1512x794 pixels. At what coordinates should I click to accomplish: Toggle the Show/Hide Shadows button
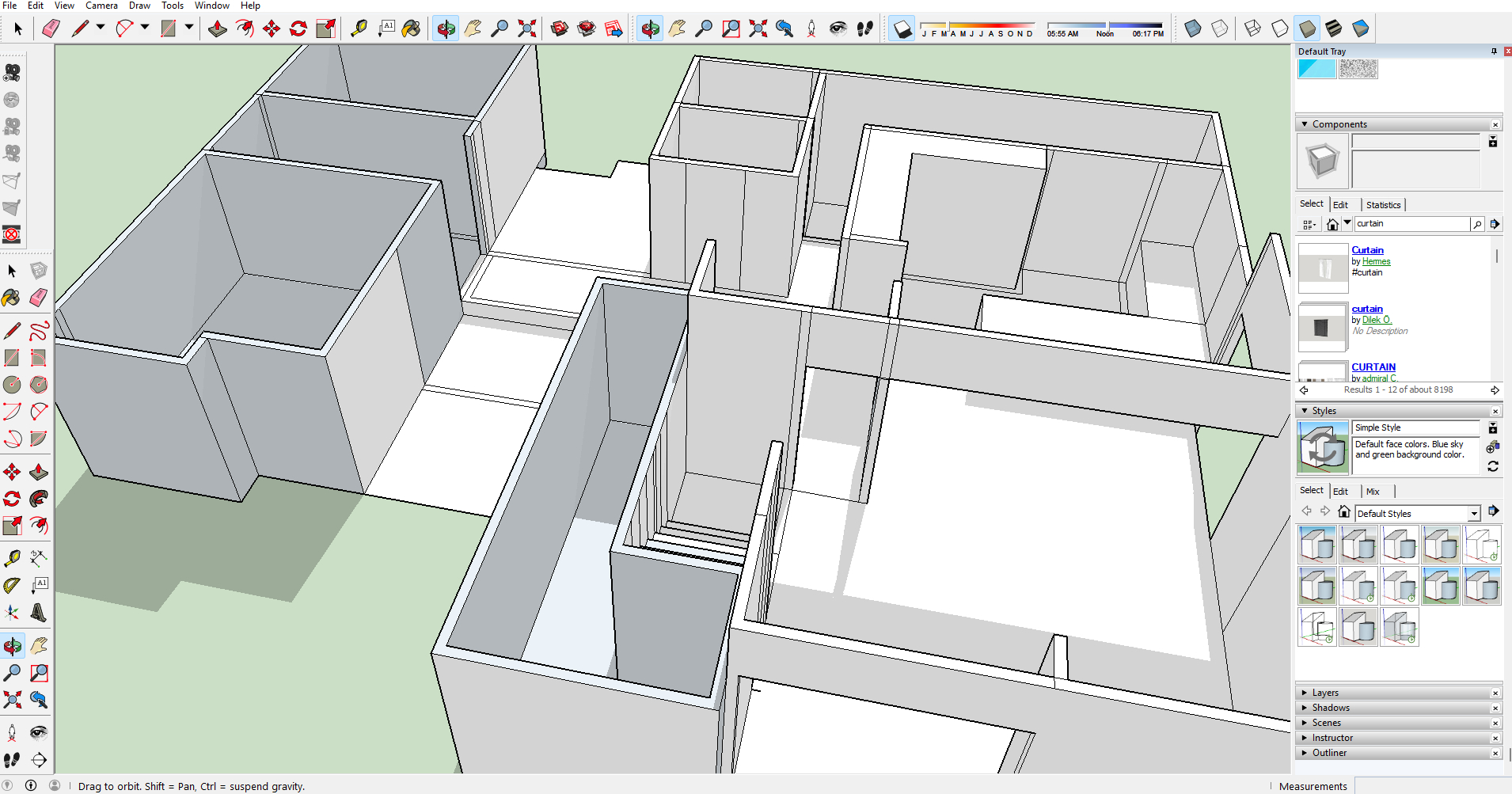(902, 29)
